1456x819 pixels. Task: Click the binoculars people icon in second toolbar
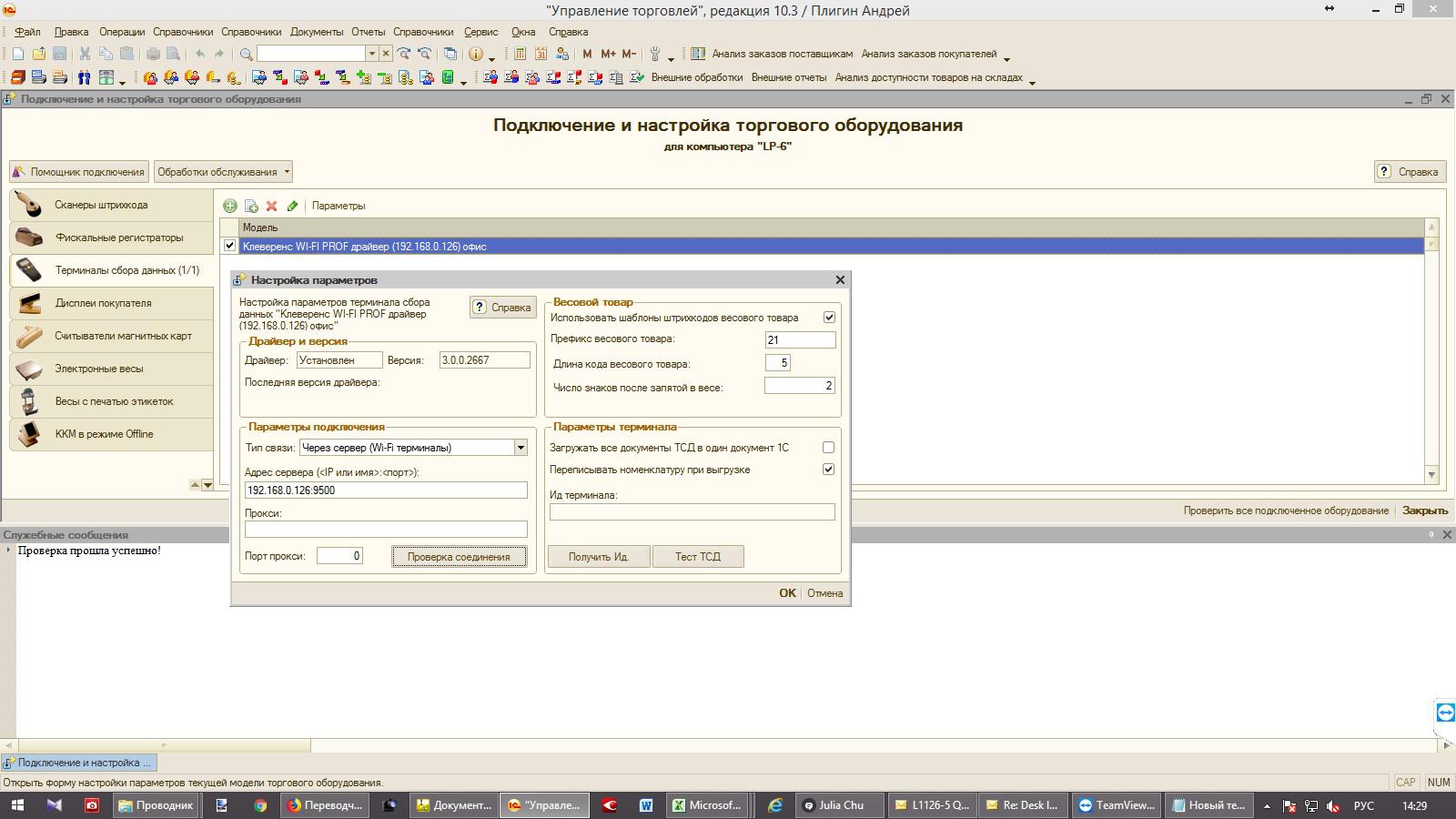(x=84, y=77)
